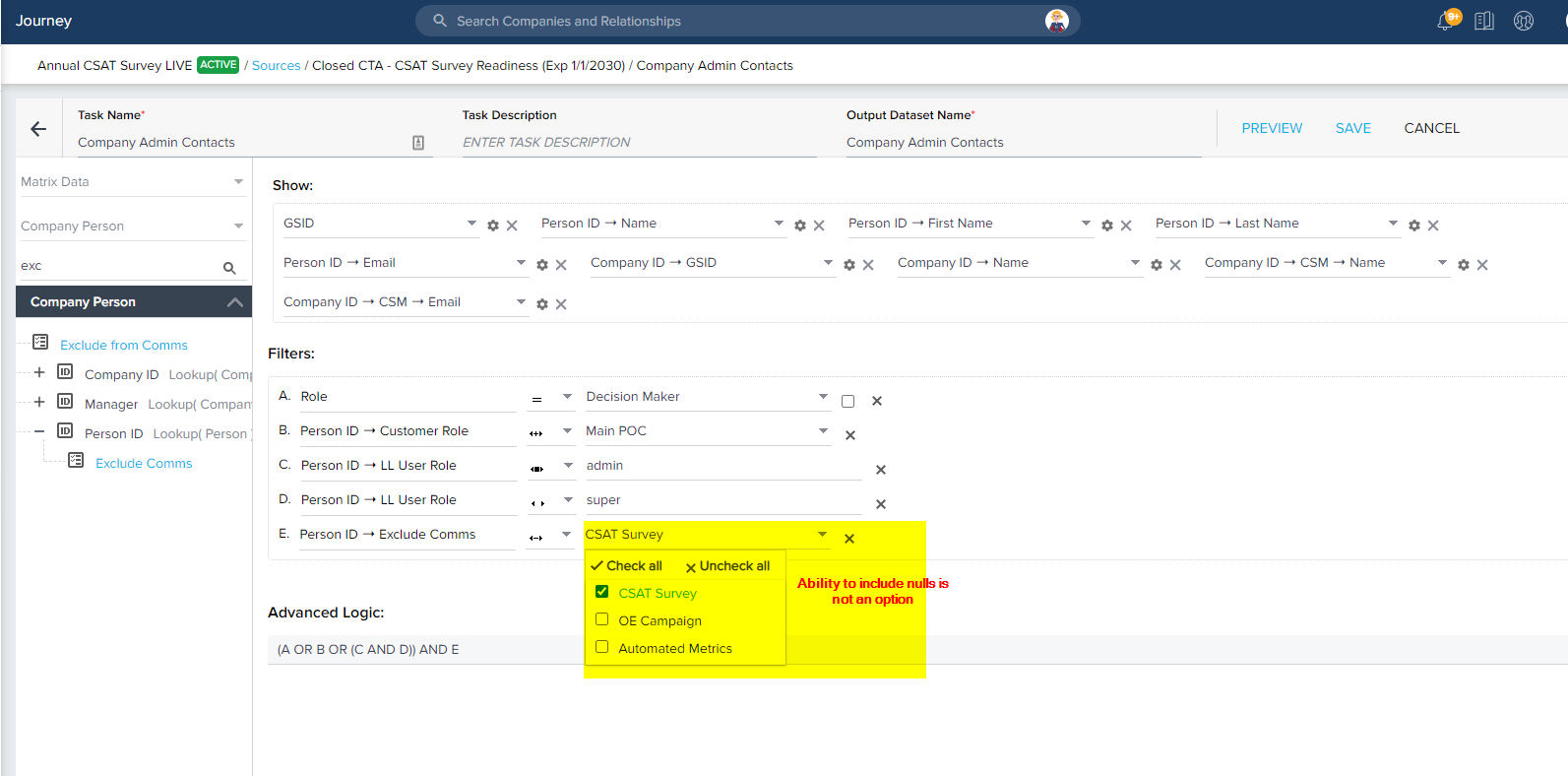Open settings gear for Company ID GSID
The image size is (1568, 776).
pyautogui.click(x=849, y=265)
